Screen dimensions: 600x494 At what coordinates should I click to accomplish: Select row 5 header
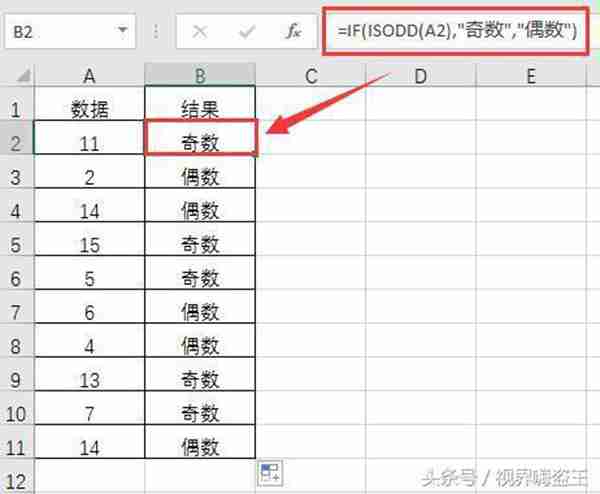[16, 239]
